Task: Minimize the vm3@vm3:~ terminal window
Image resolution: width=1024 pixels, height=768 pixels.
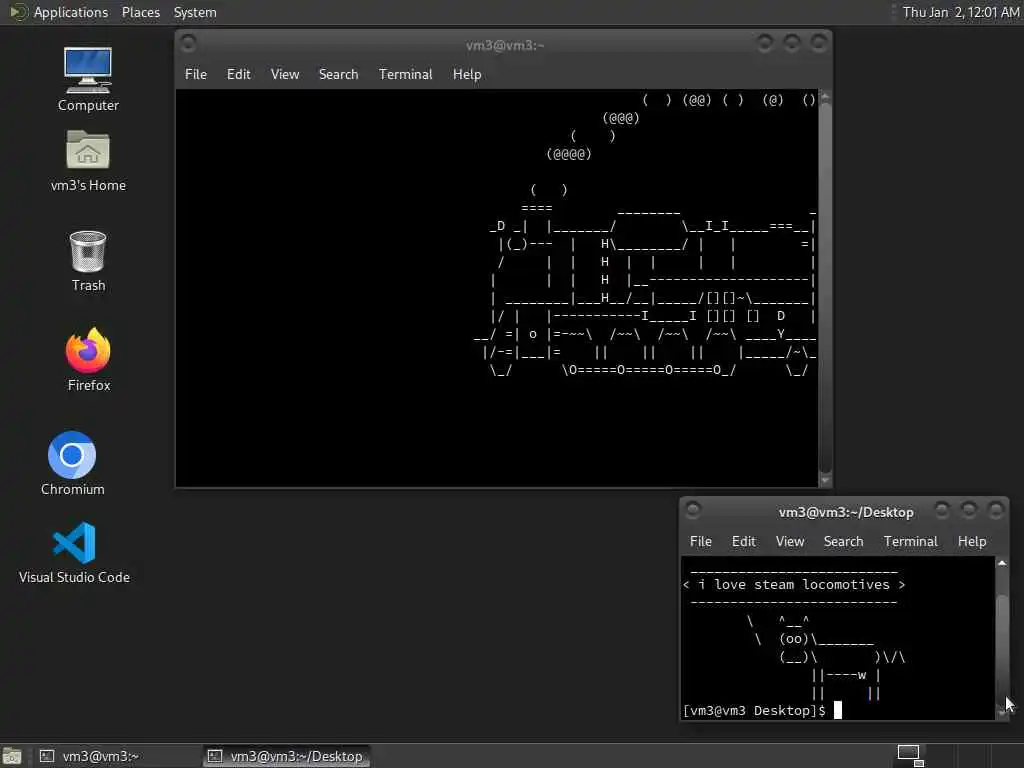Action: [765, 44]
